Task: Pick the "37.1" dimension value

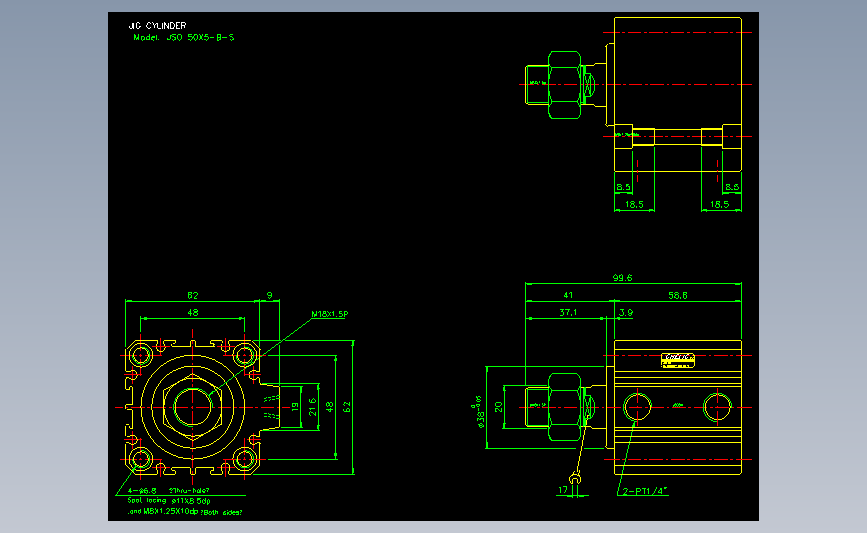Action: click(x=568, y=312)
